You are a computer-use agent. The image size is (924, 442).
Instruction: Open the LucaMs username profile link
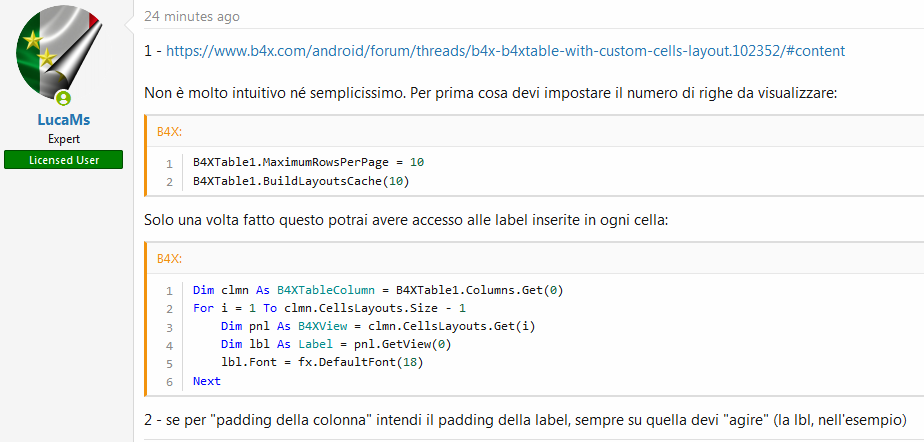coord(63,120)
